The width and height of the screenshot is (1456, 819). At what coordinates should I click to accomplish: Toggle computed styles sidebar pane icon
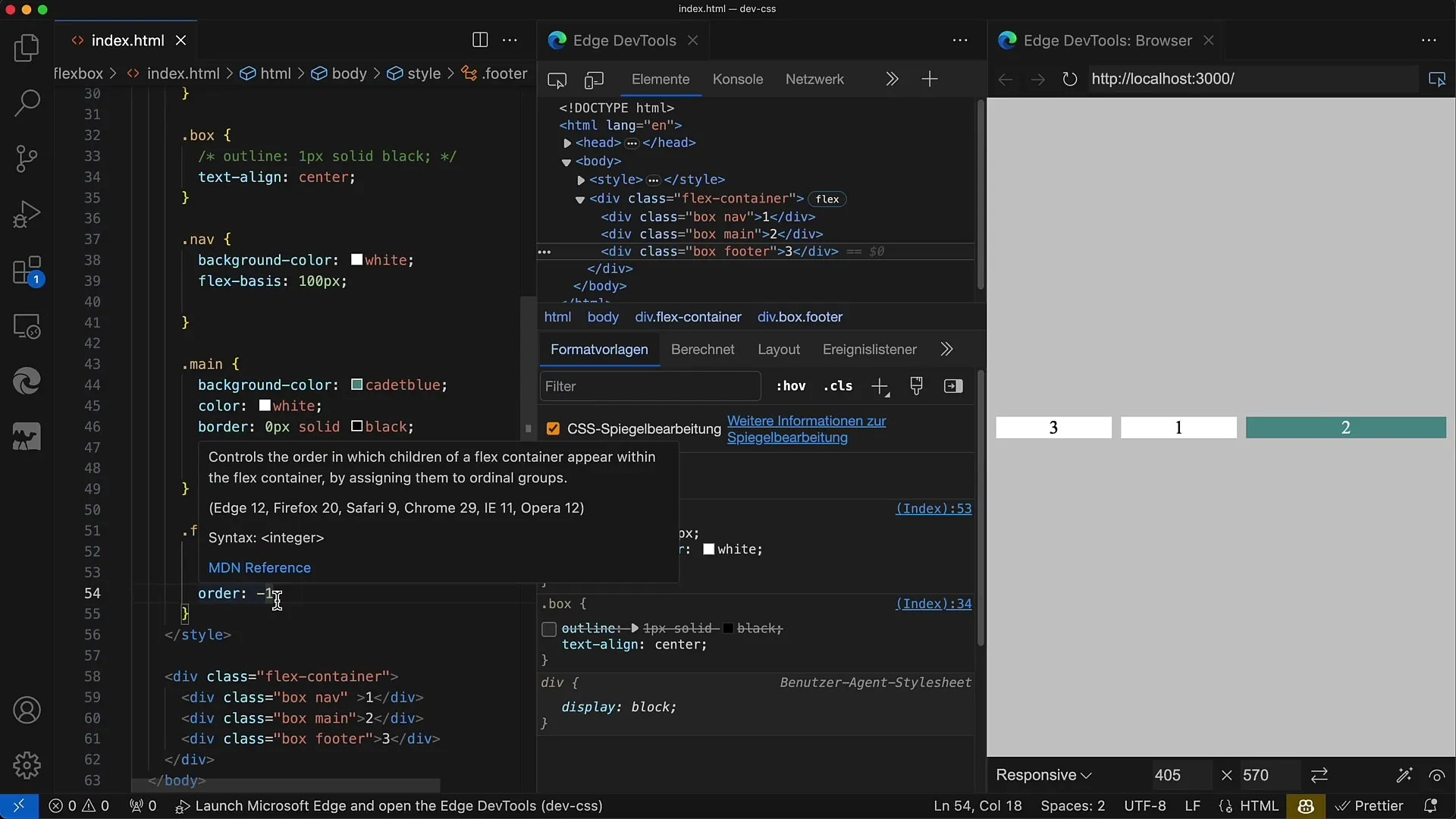pos(953,386)
